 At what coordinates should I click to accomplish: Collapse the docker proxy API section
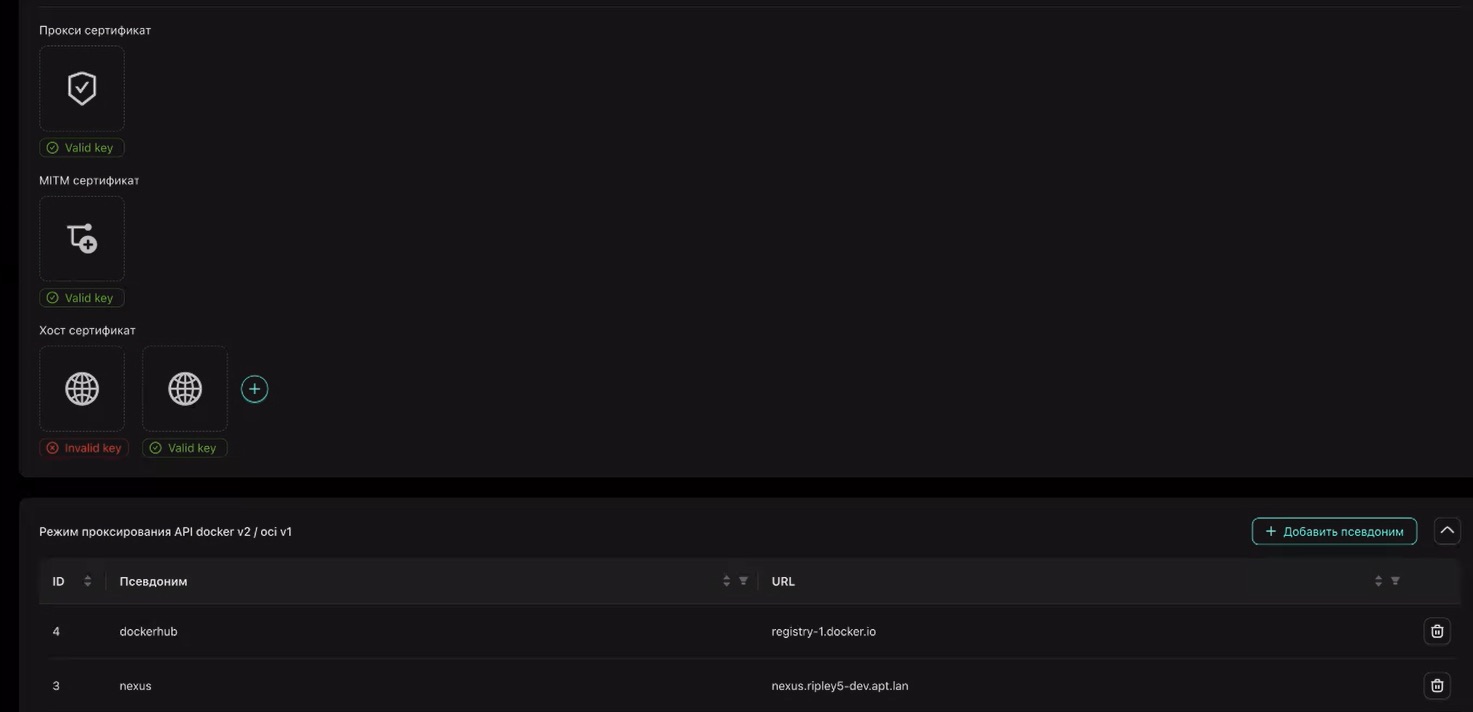point(1447,531)
